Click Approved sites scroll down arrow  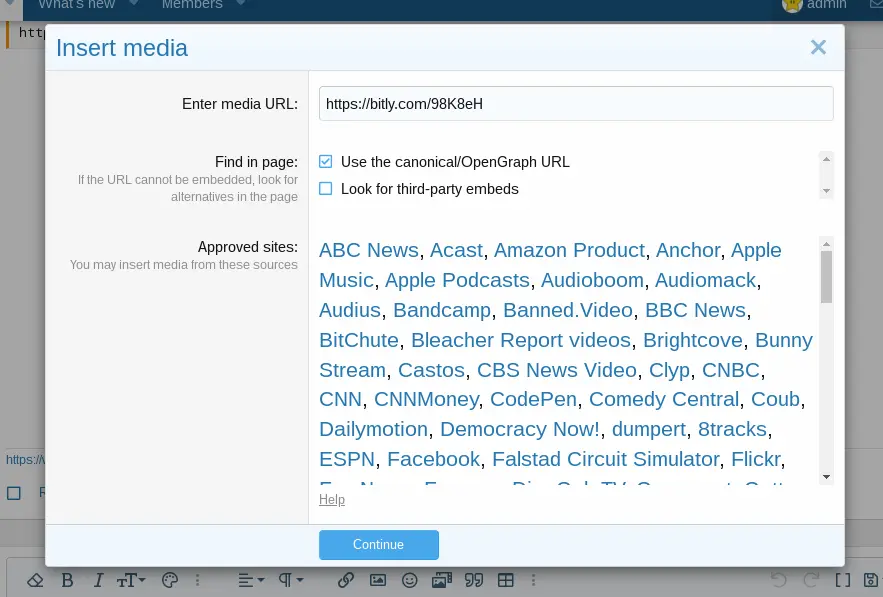(x=826, y=477)
